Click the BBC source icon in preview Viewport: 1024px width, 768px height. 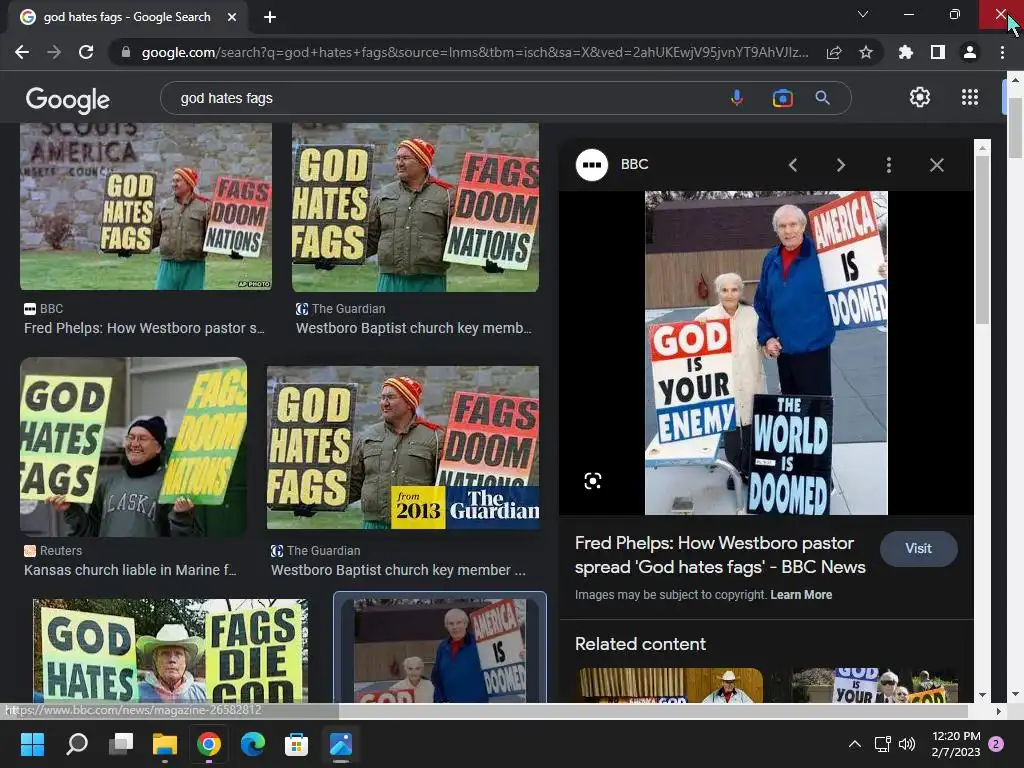point(592,165)
